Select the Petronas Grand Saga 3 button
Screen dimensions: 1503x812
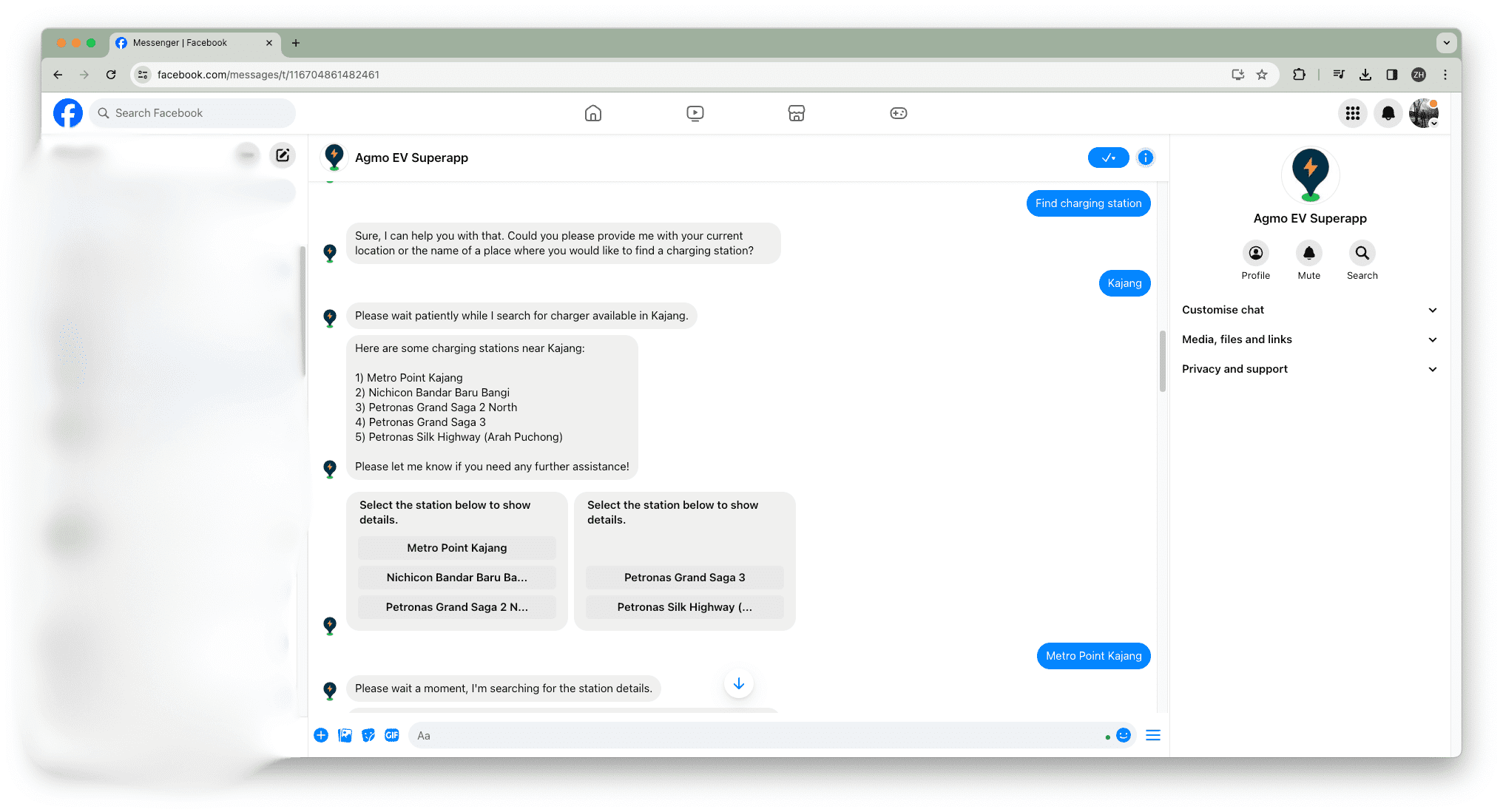(x=685, y=578)
